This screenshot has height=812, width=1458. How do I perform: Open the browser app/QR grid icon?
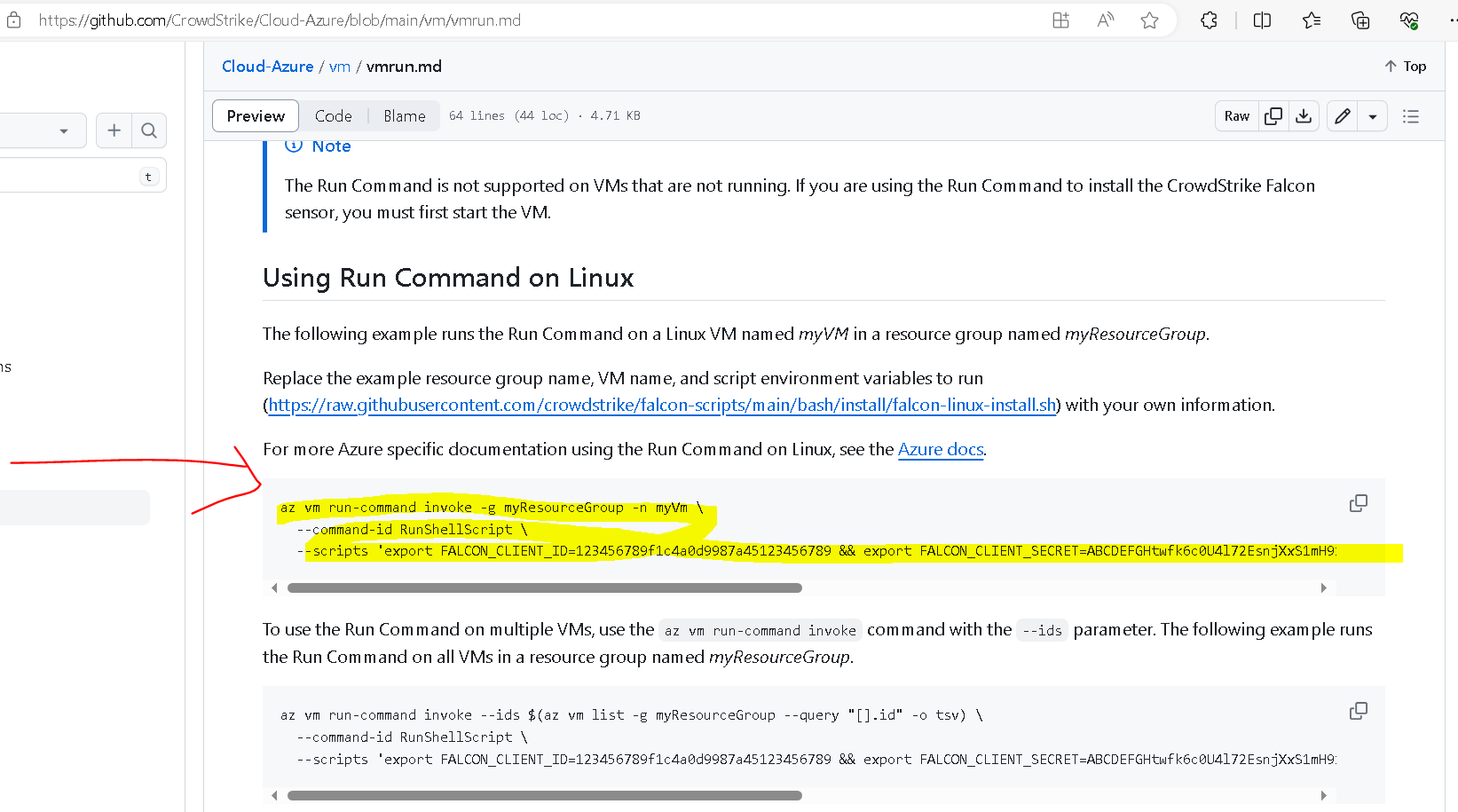1060,20
